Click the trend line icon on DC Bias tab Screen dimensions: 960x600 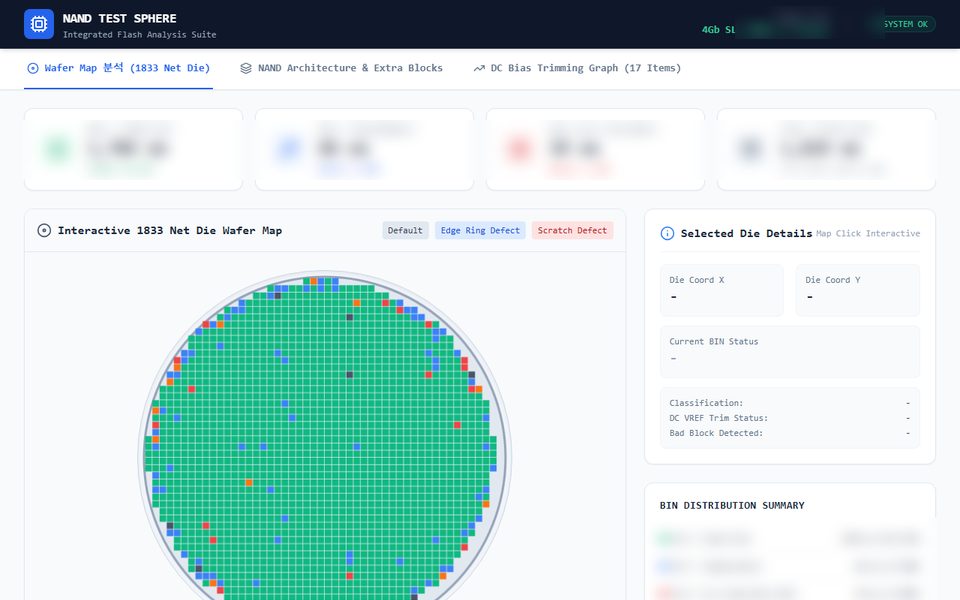pos(479,69)
